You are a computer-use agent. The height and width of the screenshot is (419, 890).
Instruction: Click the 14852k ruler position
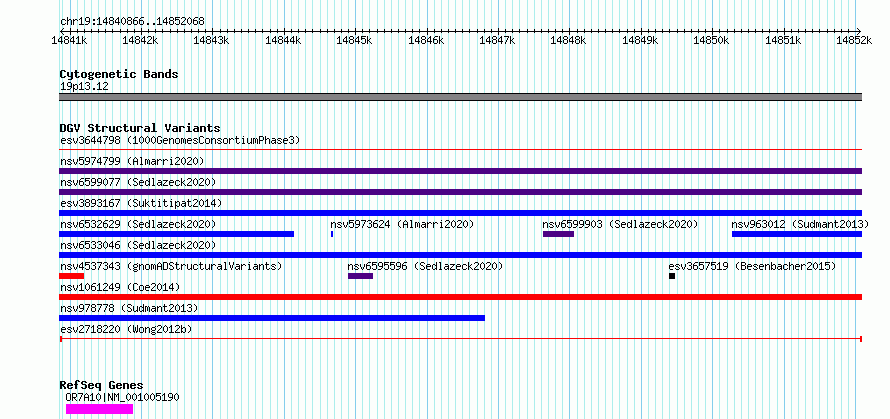click(x=856, y=40)
